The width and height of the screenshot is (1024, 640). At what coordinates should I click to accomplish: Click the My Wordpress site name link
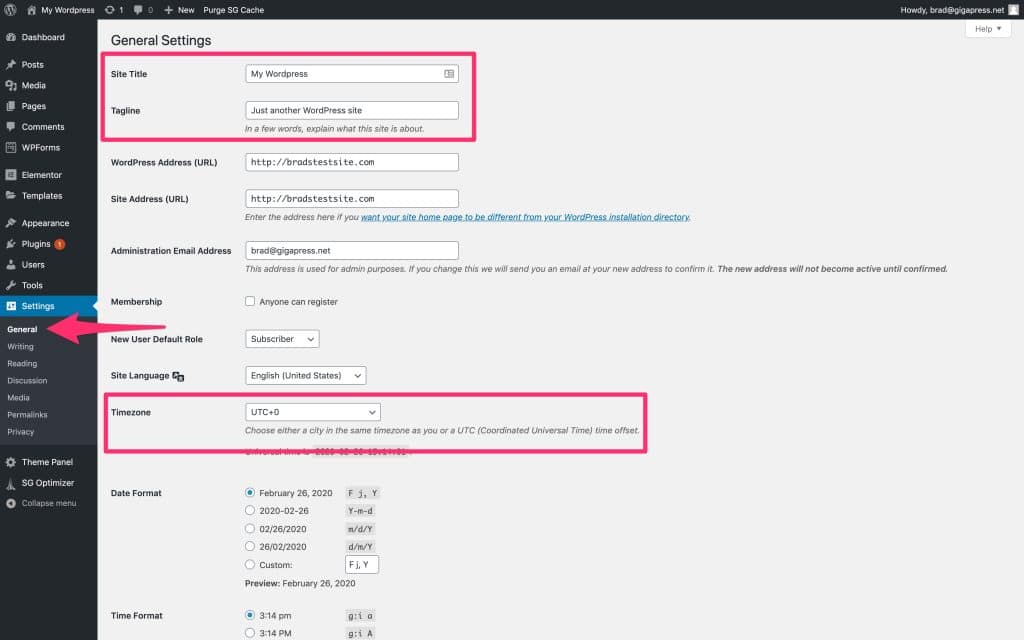(68, 10)
